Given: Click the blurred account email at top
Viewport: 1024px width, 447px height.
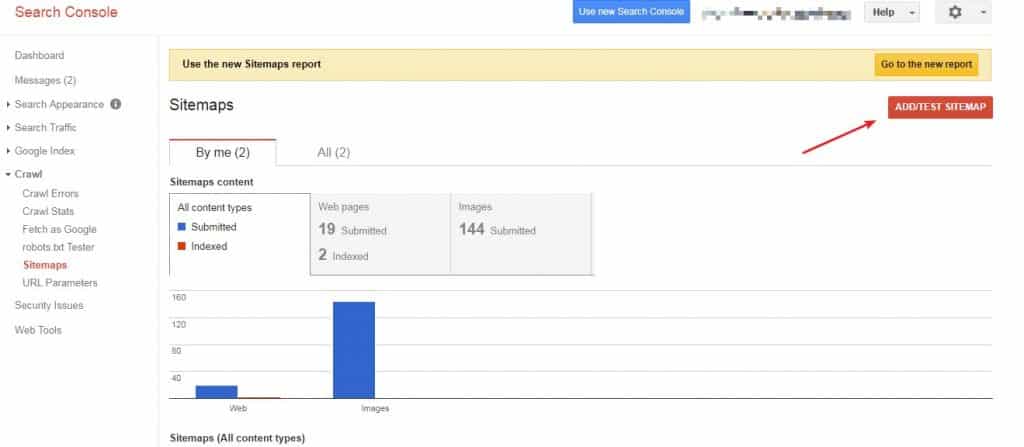Looking at the screenshot, I should click(776, 13).
